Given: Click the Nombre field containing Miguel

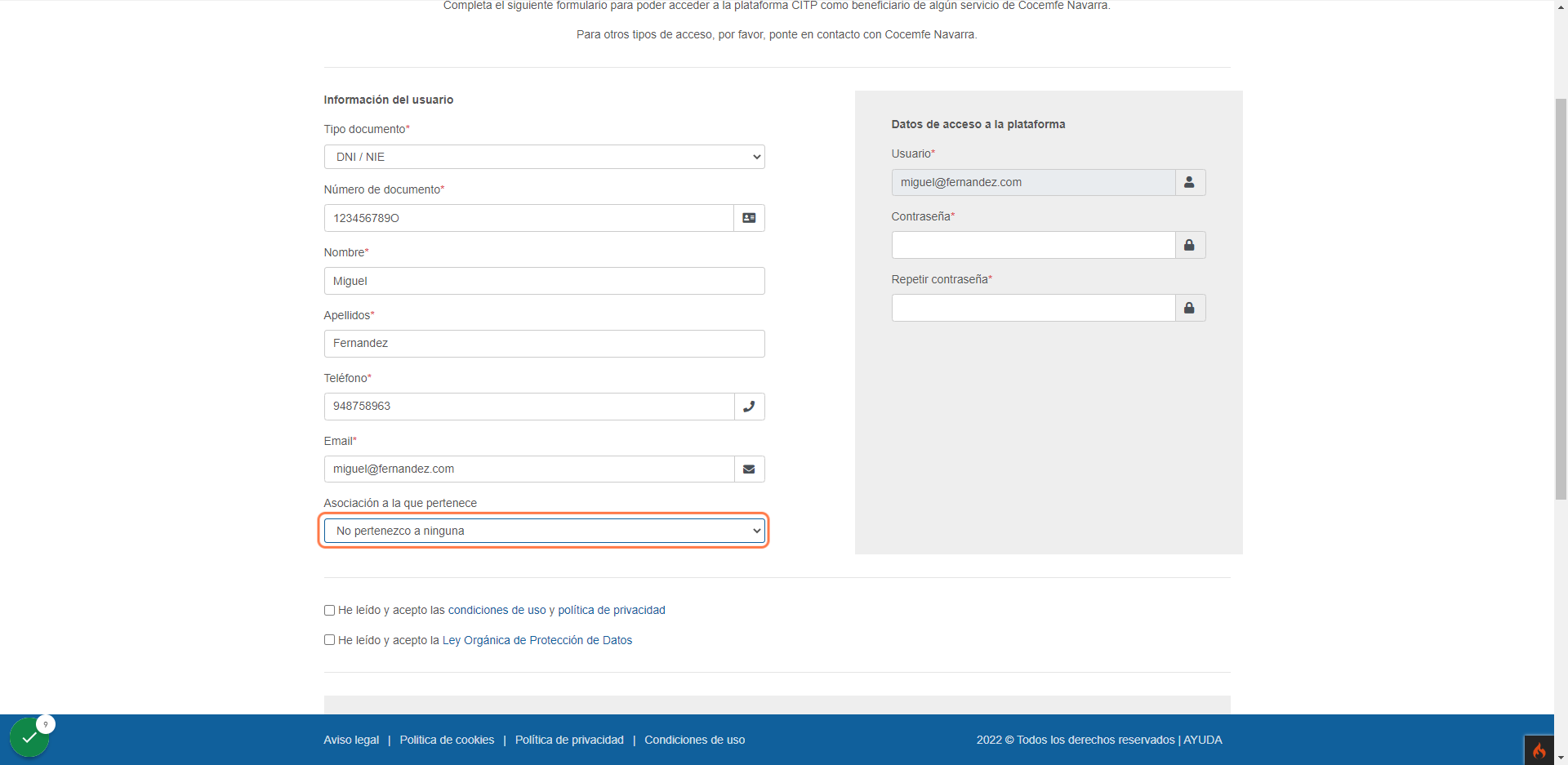Looking at the screenshot, I should click(x=544, y=281).
